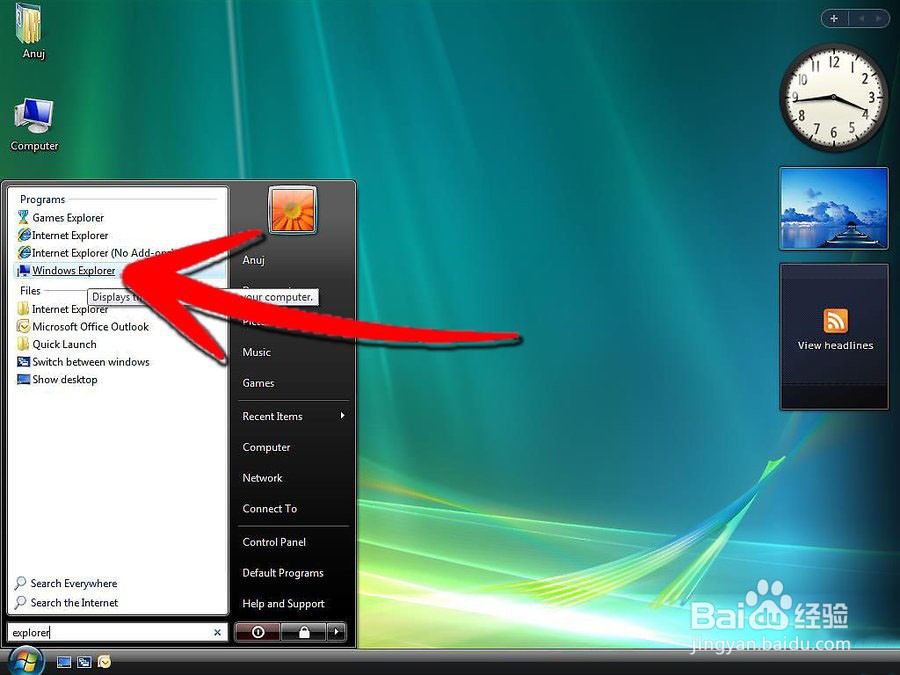Click sidebar next gadgets arrow
This screenshot has height=675, width=900.
click(878, 18)
